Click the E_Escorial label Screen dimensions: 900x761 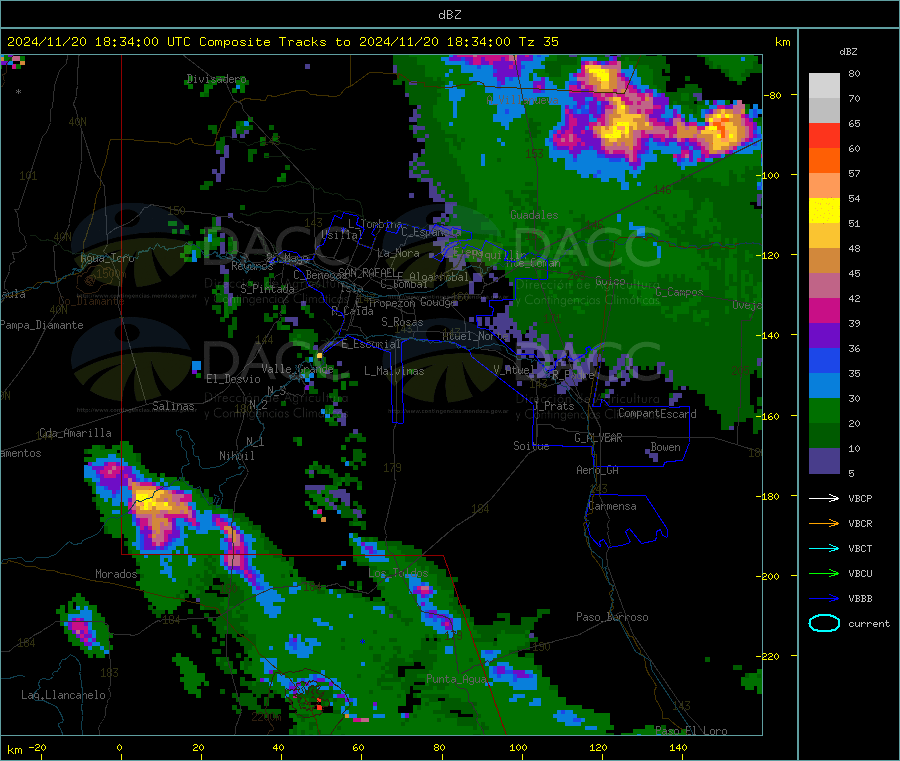[371, 344]
